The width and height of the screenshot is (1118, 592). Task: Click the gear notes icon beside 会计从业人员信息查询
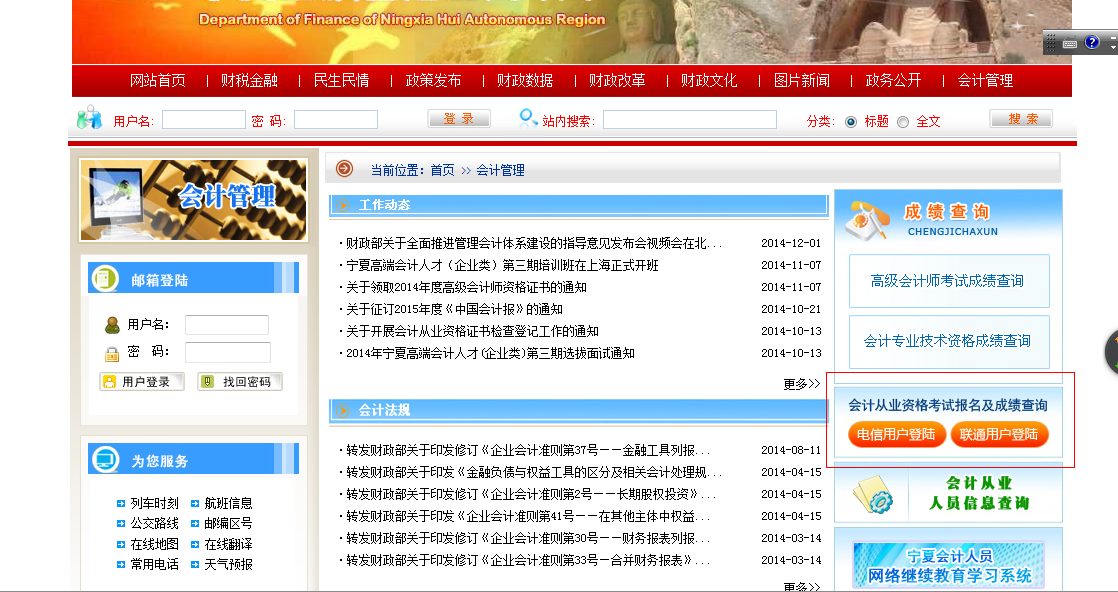pyautogui.click(x=873, y=494)
